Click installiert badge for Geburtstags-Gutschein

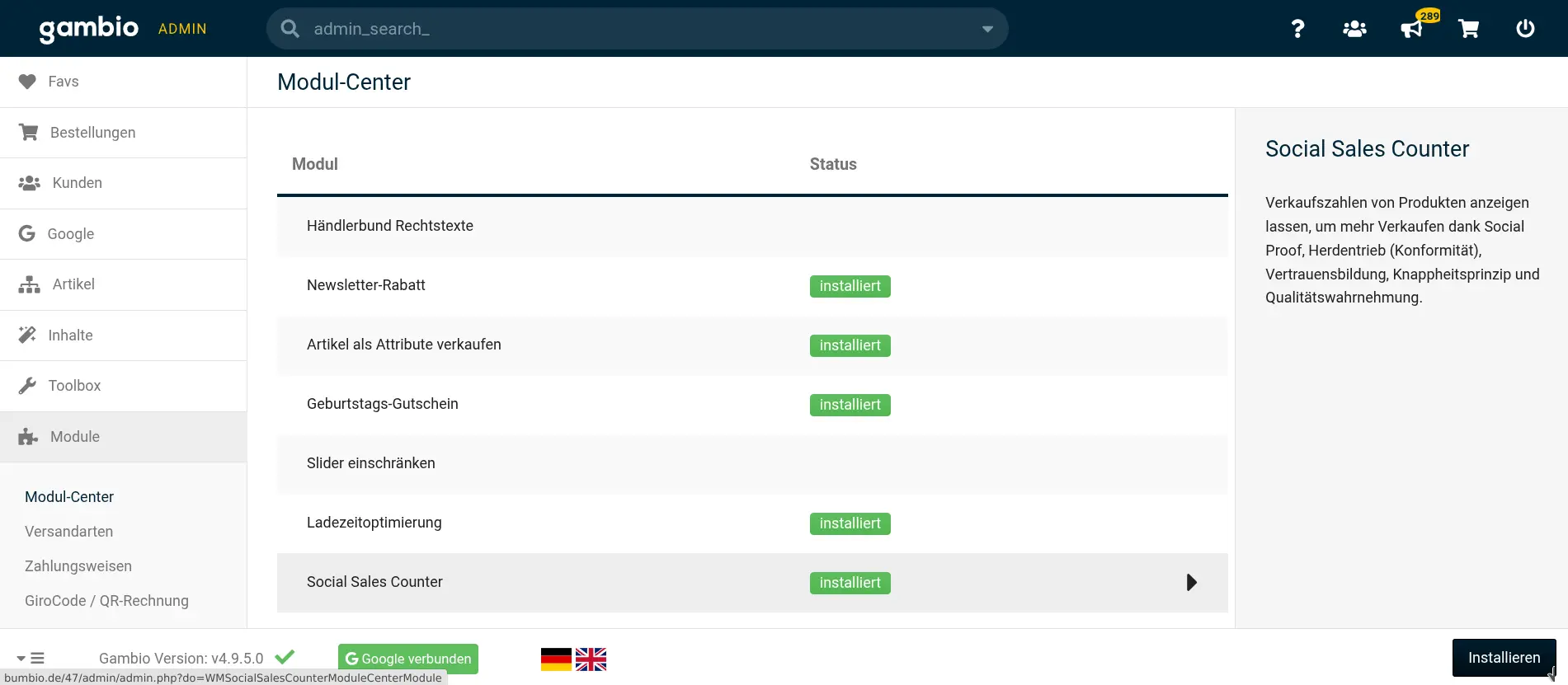[x=850, y=405]
